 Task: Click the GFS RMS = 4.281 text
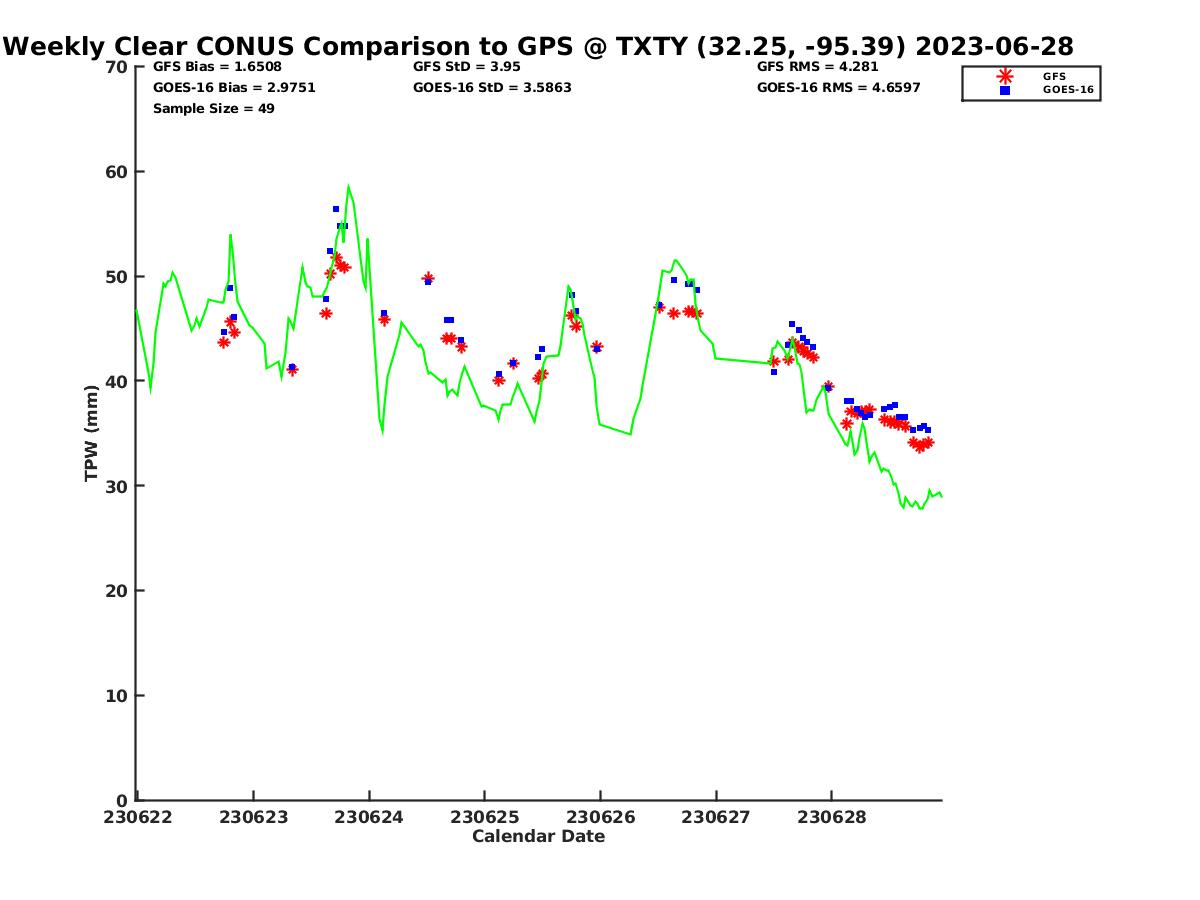point(817,67)
